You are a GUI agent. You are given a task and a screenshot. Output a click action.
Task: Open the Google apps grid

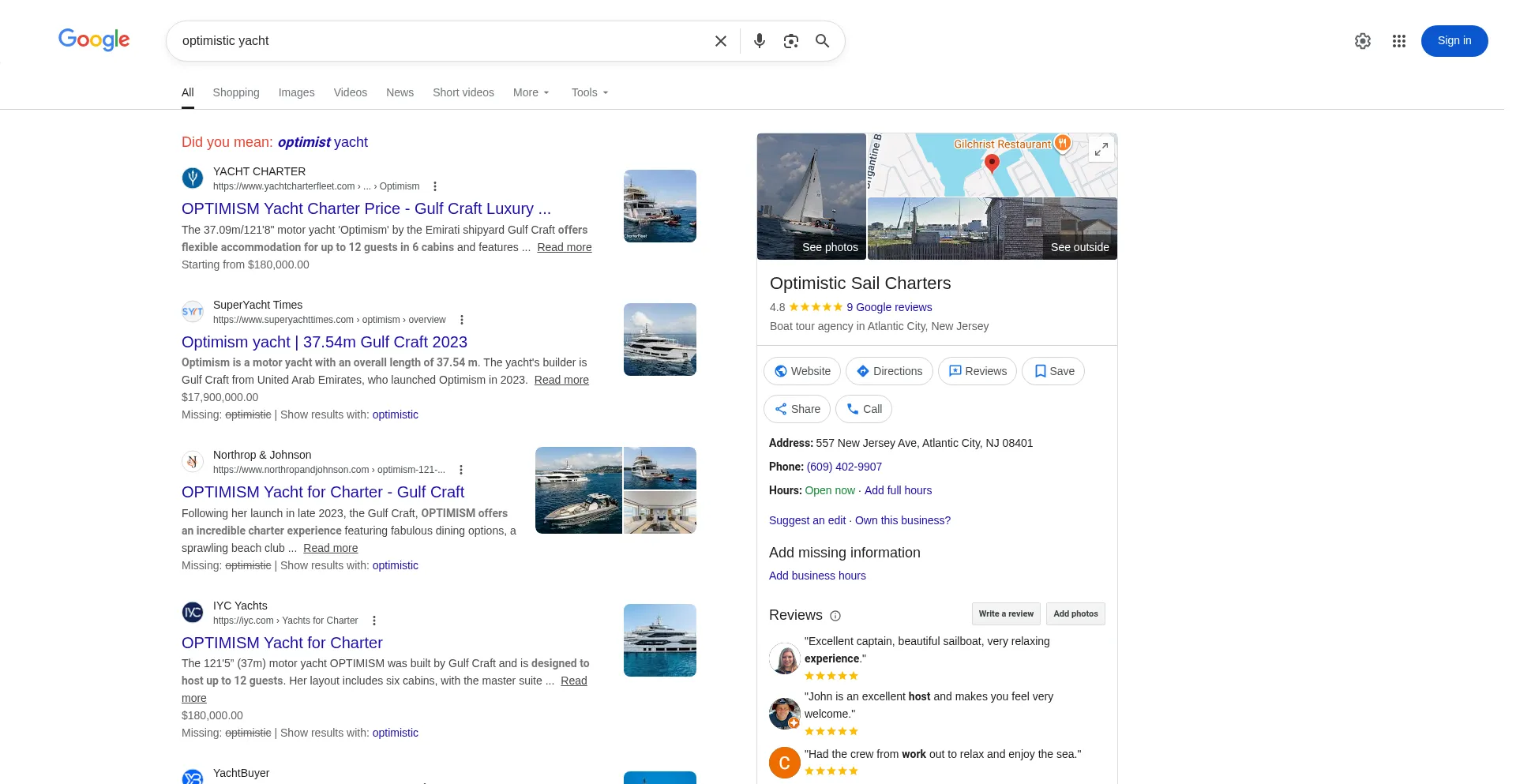(1399, 41)
